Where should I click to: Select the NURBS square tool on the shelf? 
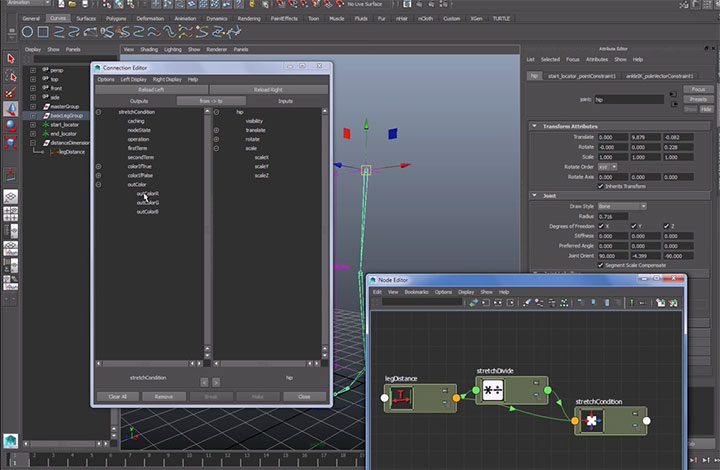(43, 32)
